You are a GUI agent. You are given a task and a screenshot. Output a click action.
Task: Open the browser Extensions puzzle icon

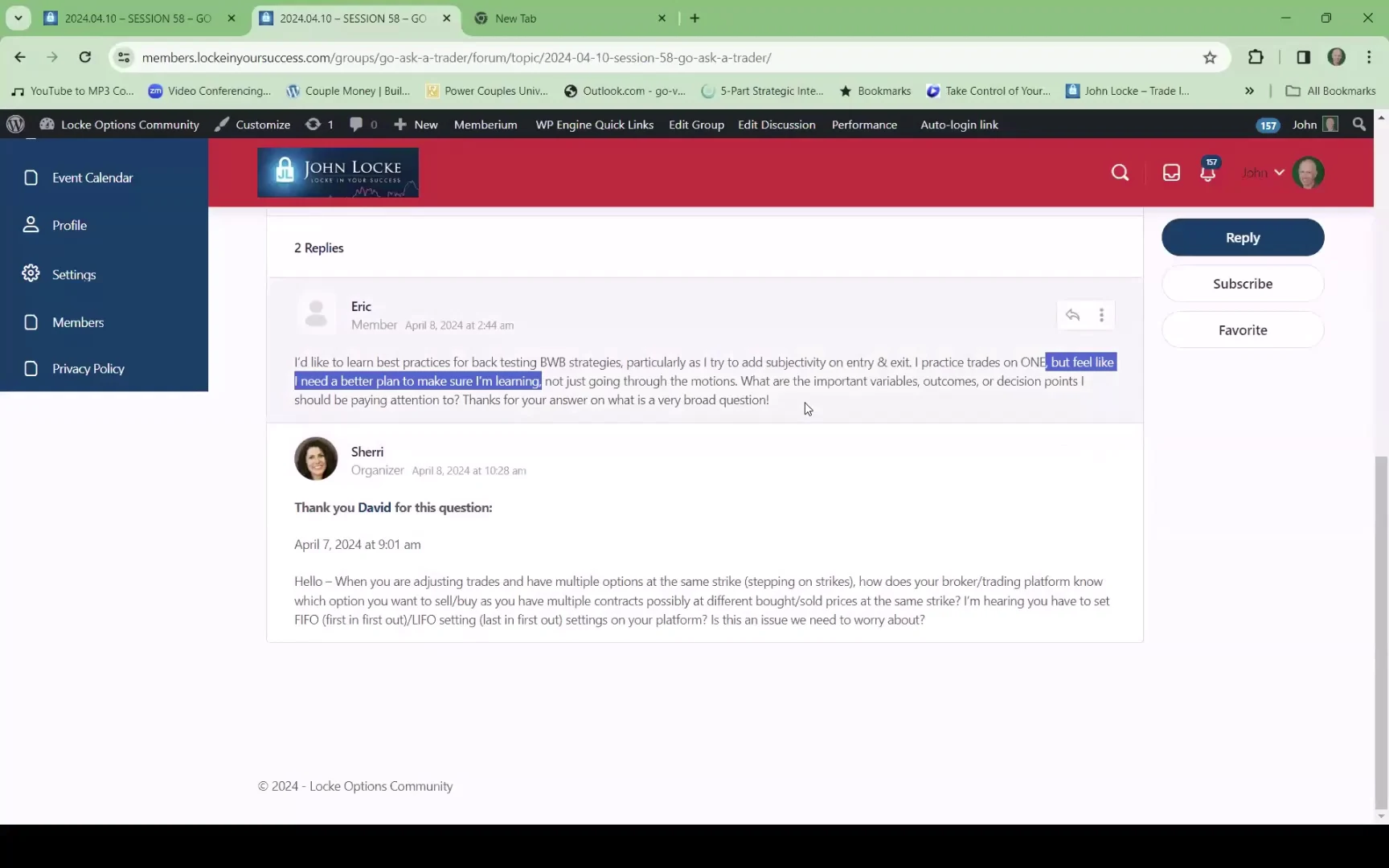1256,57
